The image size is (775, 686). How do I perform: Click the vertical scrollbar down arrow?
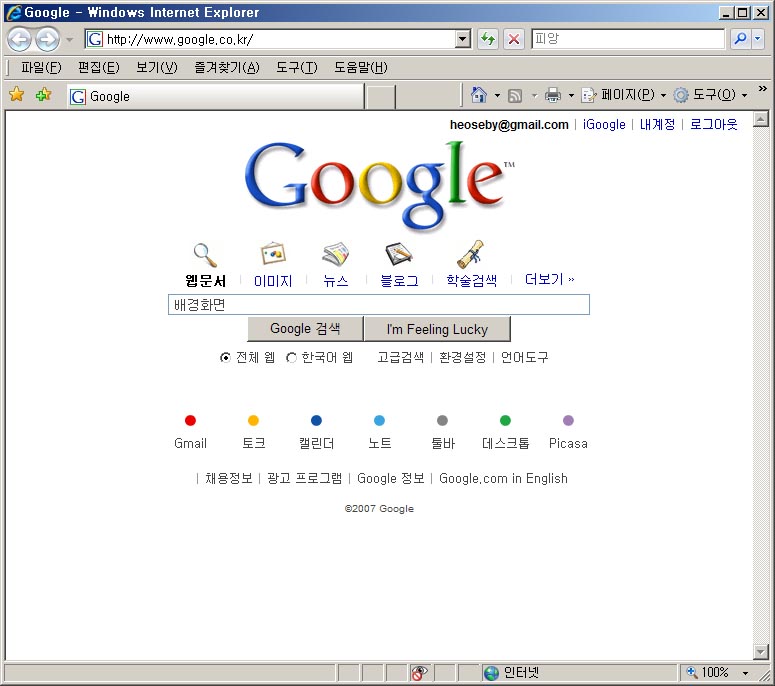point(761,652)
